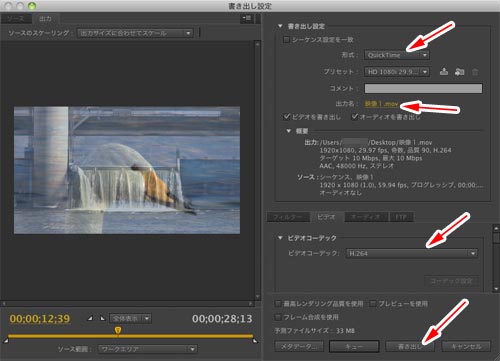Collapse the 書き出し設定 section
Viewport: 500px width, 361px height.
pyautogui.click(x=280, y=26)
